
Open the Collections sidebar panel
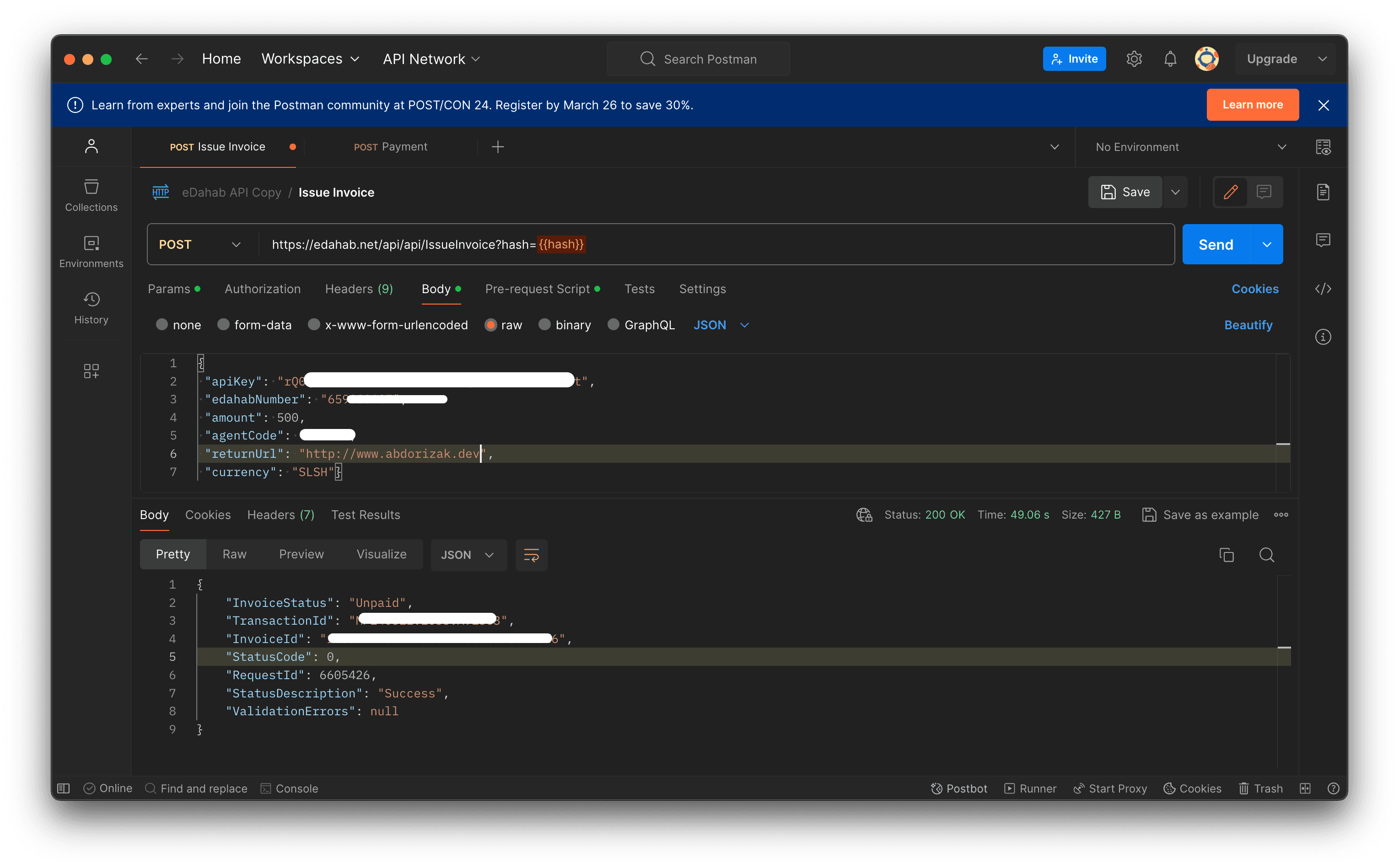coord(91,196)
